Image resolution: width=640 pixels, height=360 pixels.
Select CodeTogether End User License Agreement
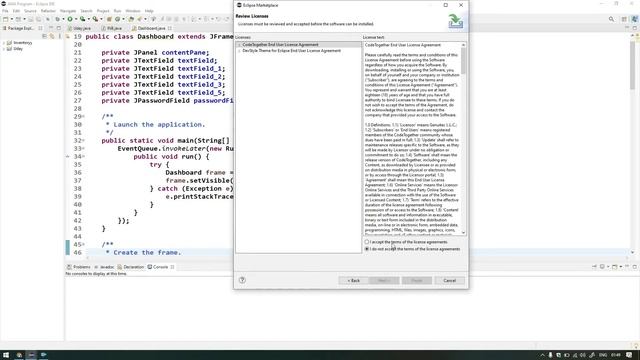(280, 45)
